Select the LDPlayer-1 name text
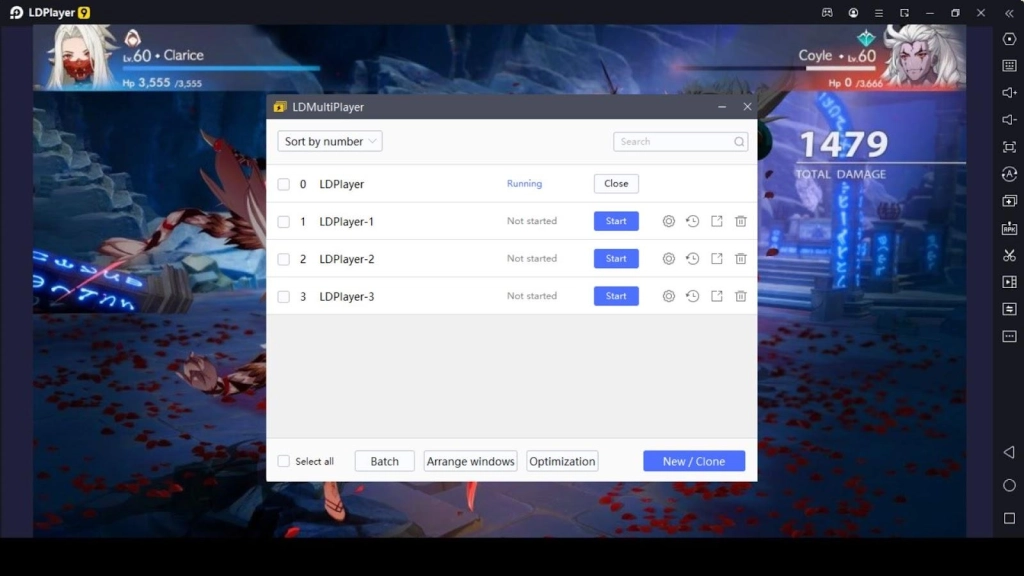The image size is (1024, 576). click(x=347, y=221)
